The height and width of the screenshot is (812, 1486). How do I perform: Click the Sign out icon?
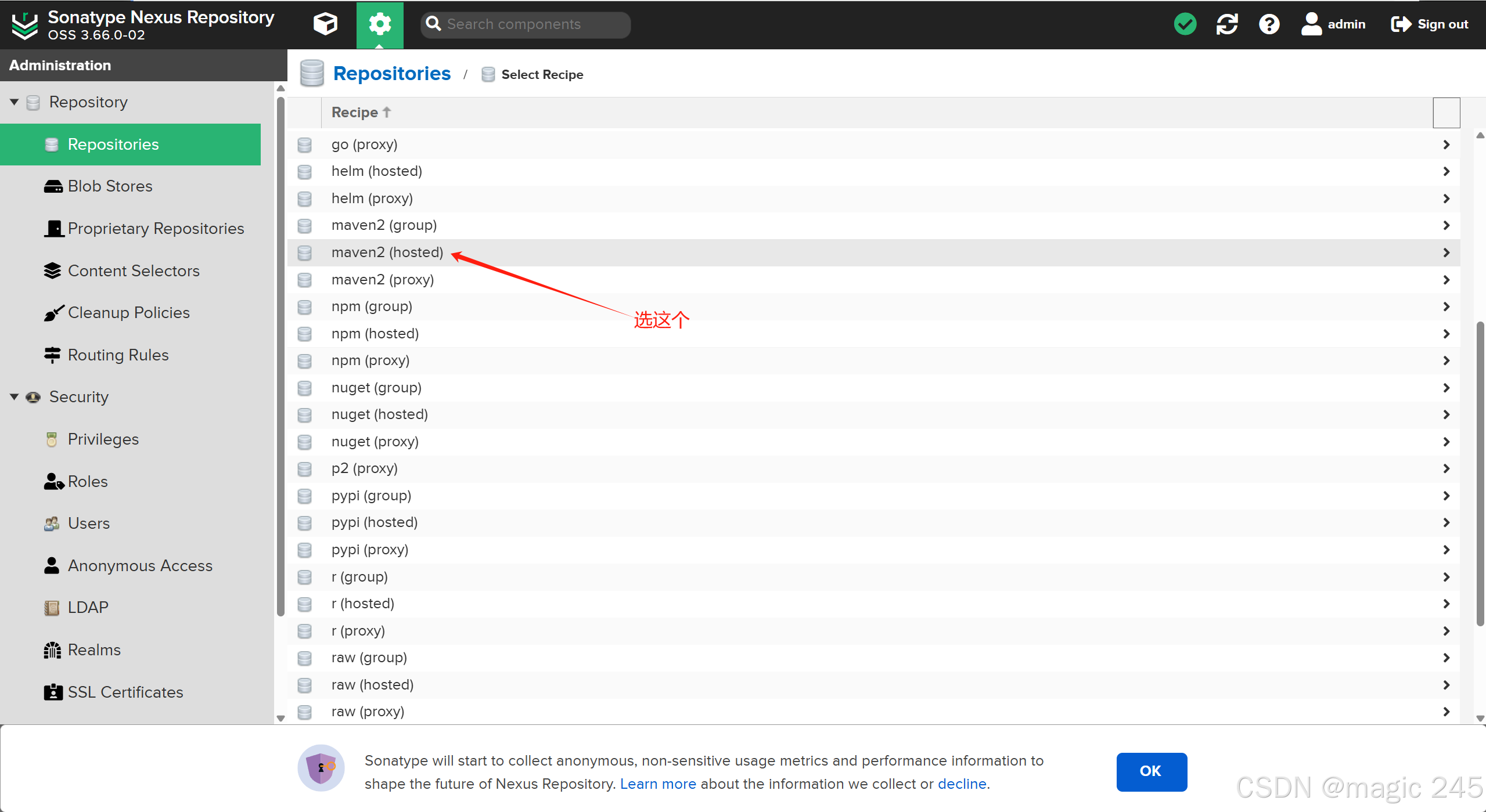[x=1401, y=24]
